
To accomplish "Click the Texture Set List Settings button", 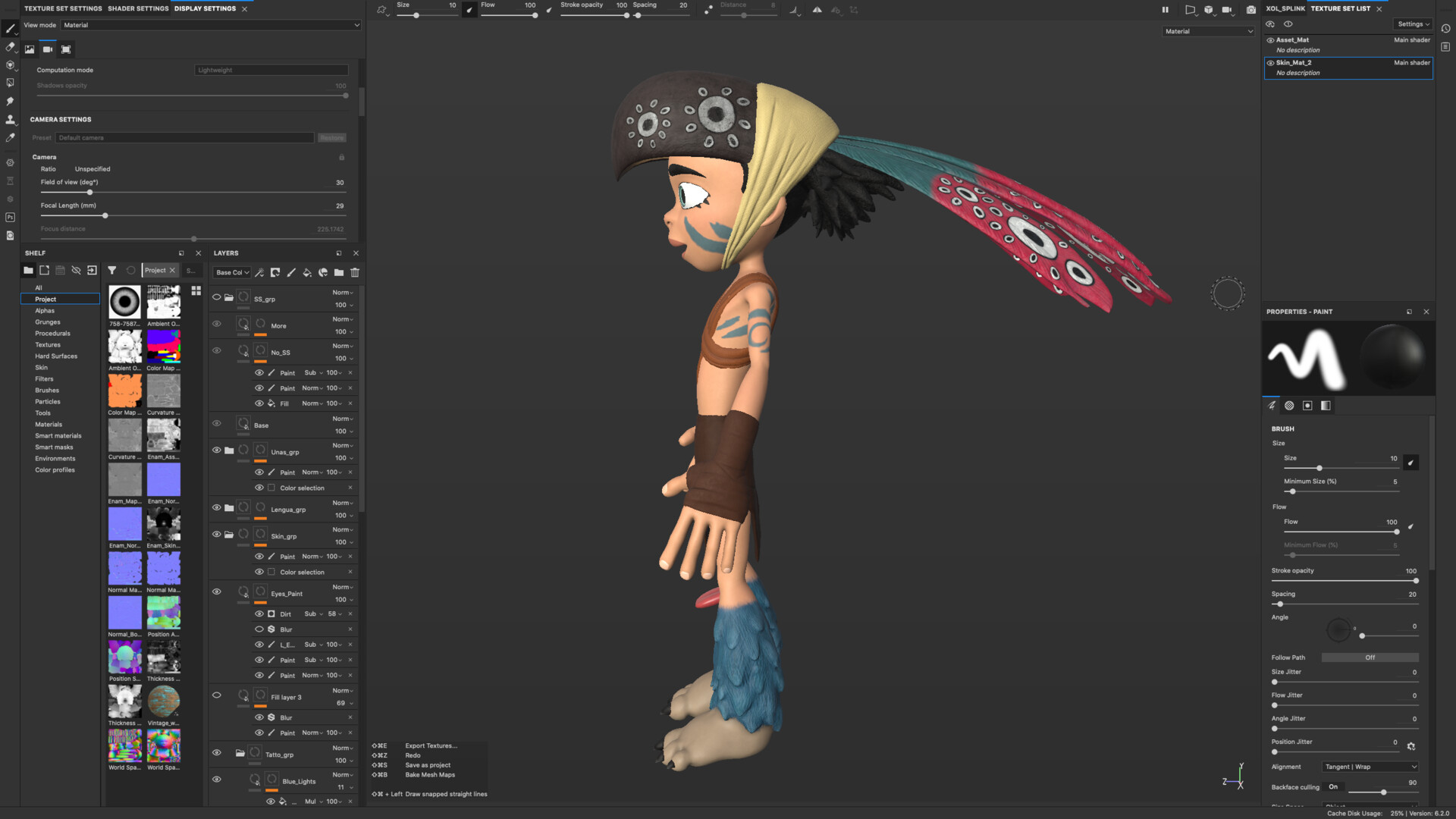I will [1413, 24].
